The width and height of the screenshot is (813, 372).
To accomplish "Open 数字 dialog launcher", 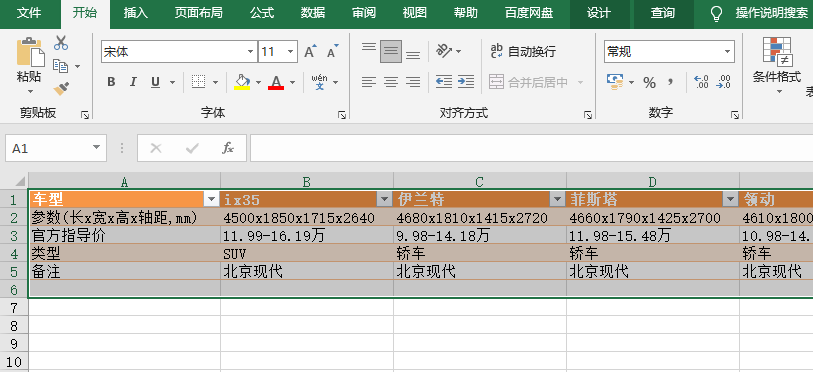I will (735, 115).
